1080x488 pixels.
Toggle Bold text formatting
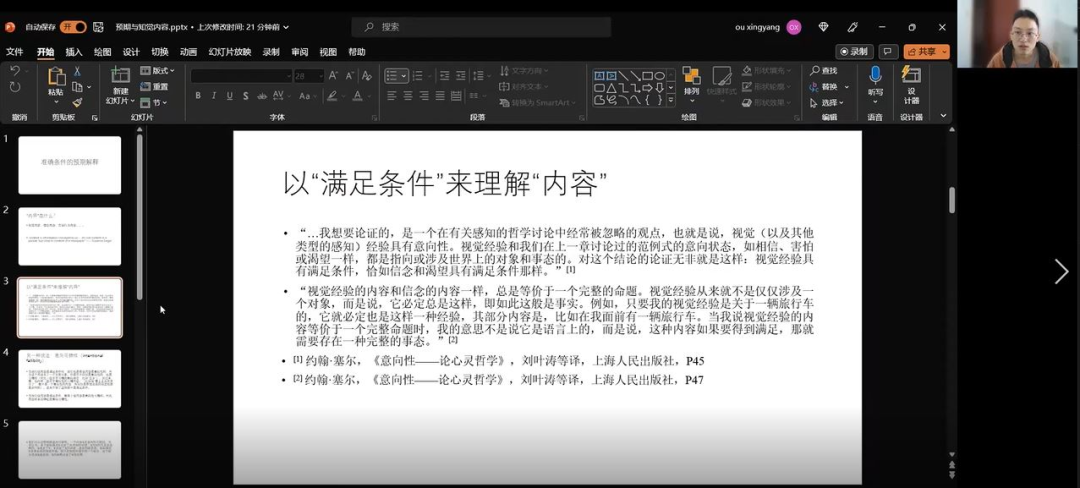[198, 96]
